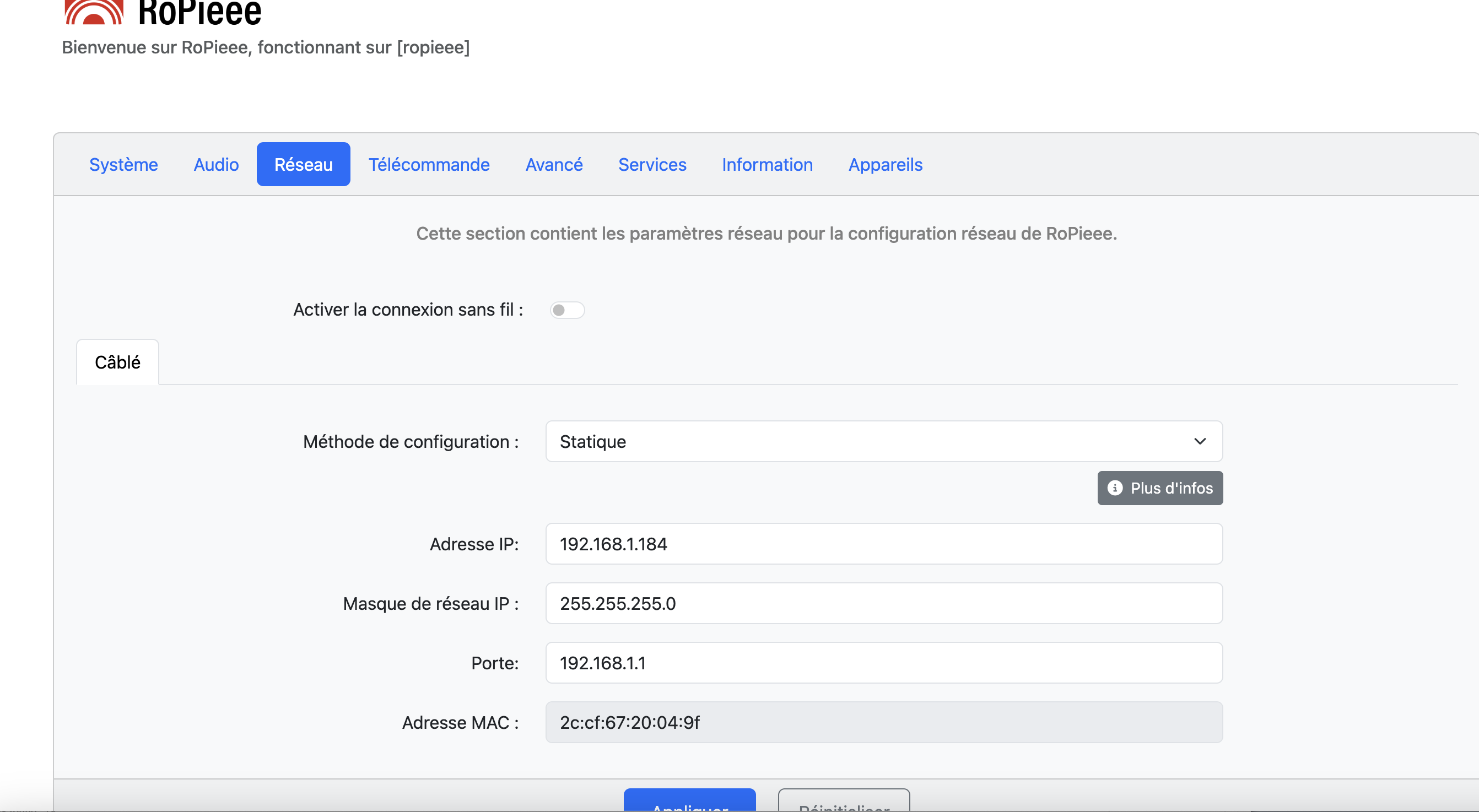Select the Câblé sub-tab
Screen dimensions: 1479x812
pos(118,362)
